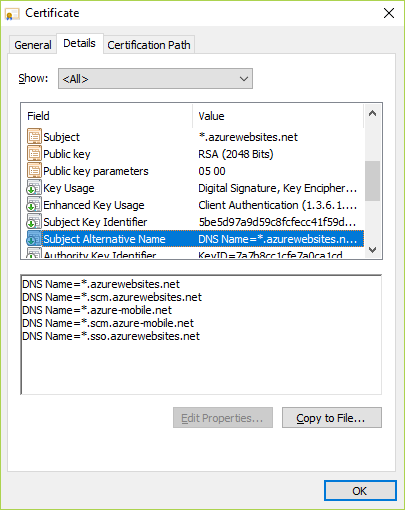The height and width of the screenshot is (510, 405).
Task: Click the 05 00 value
Action: coord(212,171)
